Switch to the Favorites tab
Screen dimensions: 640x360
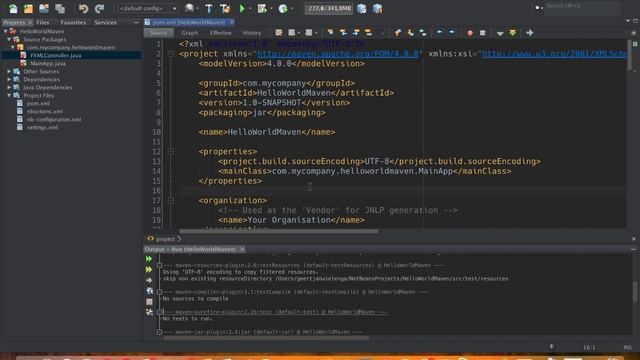coord(73,22)
